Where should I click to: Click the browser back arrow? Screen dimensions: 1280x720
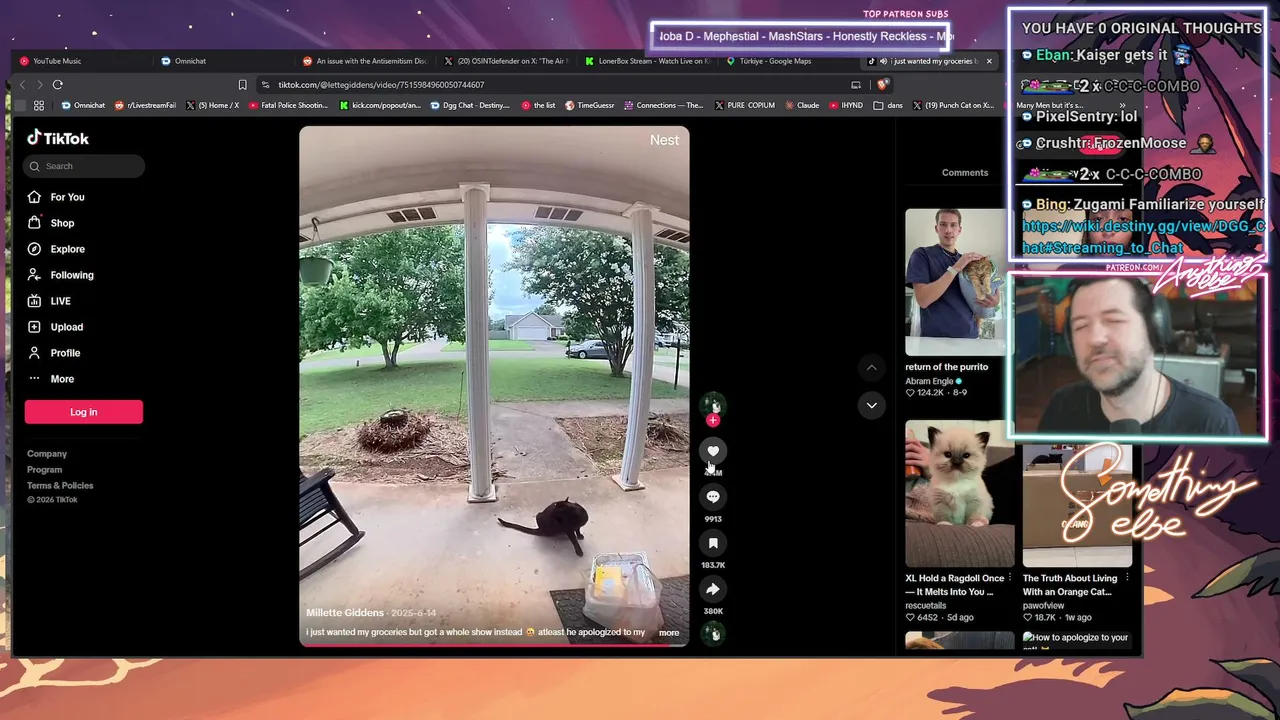pyautogui.click(x=23, y=85)
